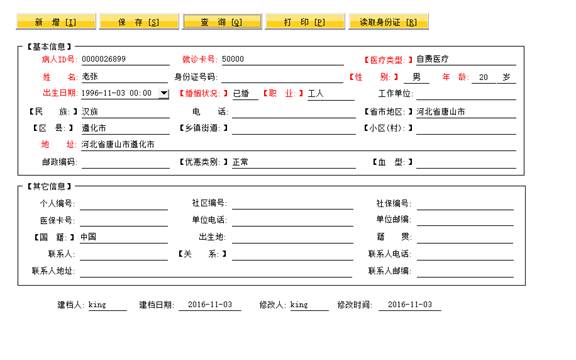
Task: Focus the 工作单位 input field
Action: 466,94
